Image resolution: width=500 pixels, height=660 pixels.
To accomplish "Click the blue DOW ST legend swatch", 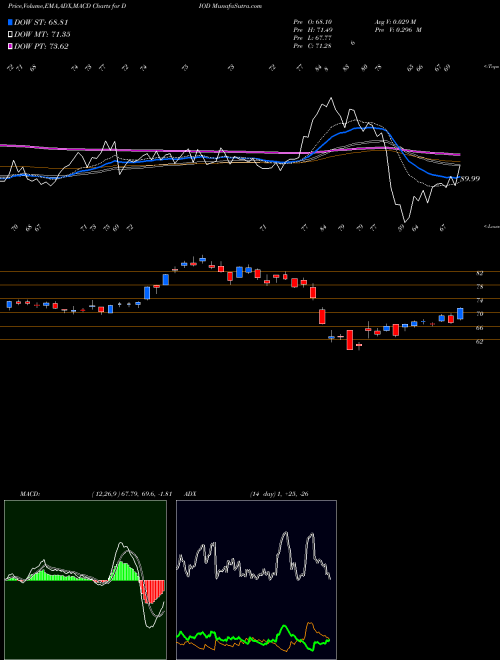I will pyautogui.click(x=10, y=22).
